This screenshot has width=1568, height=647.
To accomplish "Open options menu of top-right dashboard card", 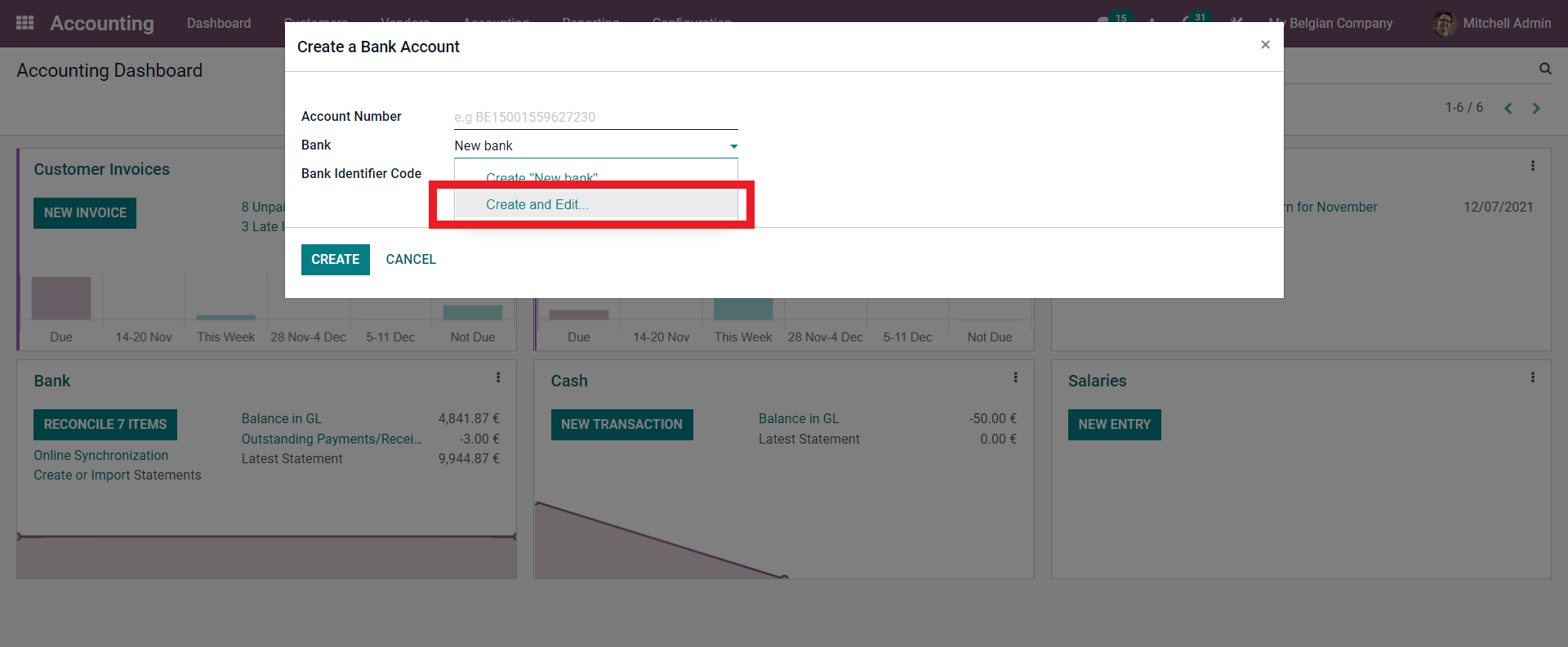I will 1533,166.
